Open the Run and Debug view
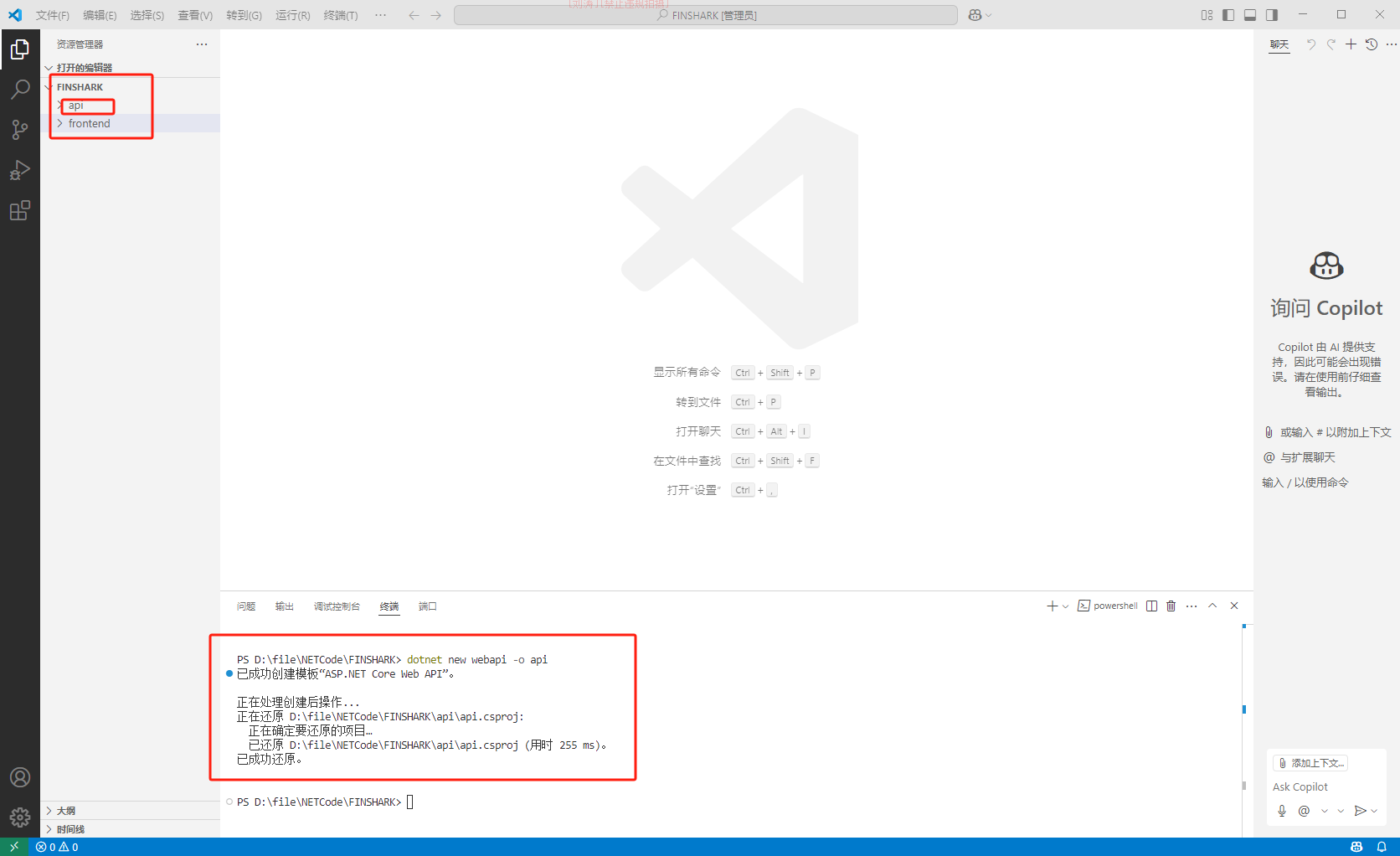 tap(20, 170)
